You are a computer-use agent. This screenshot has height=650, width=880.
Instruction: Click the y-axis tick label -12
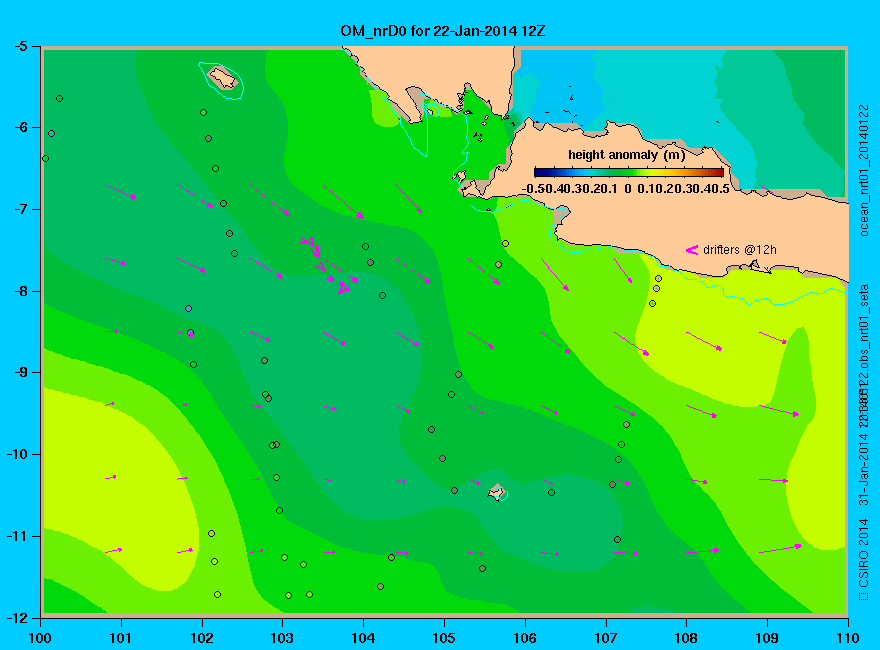pos(17,617)
